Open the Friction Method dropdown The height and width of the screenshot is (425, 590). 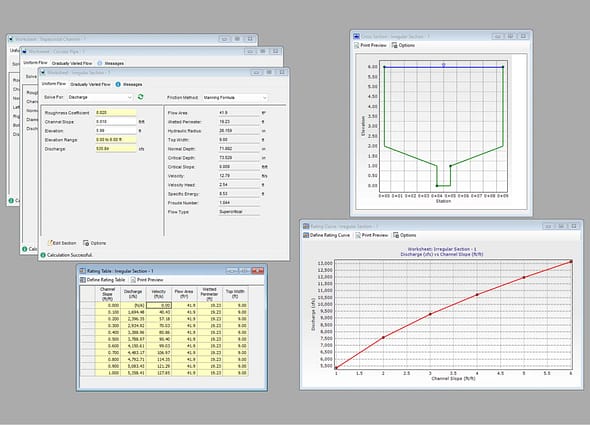click(235, 97)
